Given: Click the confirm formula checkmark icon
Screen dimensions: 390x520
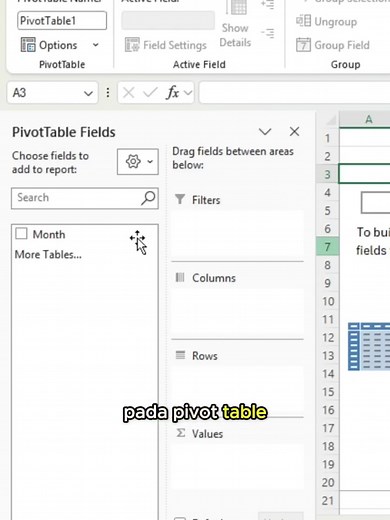Looking at the screenshot, I should (x=150, y=93).
